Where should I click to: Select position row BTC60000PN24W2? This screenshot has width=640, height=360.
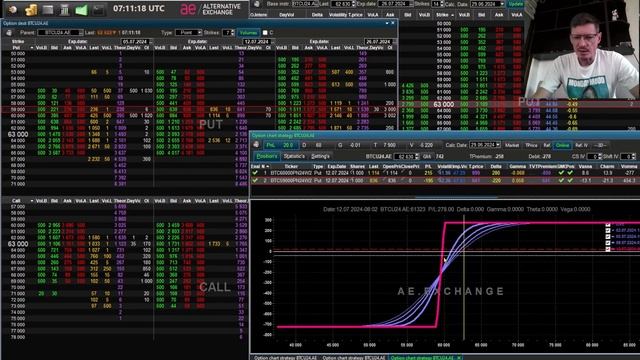pos(445,173)
